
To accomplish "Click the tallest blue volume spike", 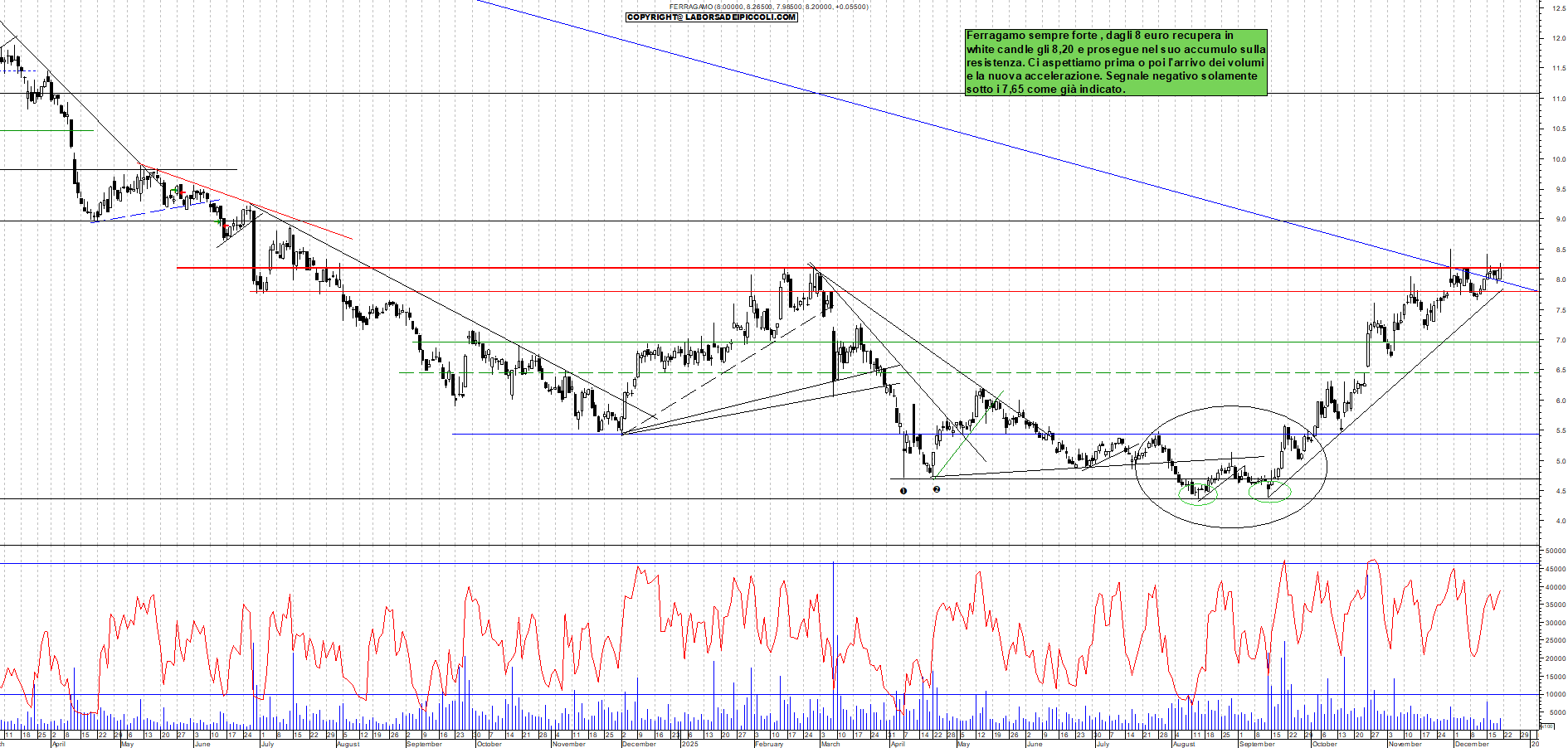I will point(833,630).
